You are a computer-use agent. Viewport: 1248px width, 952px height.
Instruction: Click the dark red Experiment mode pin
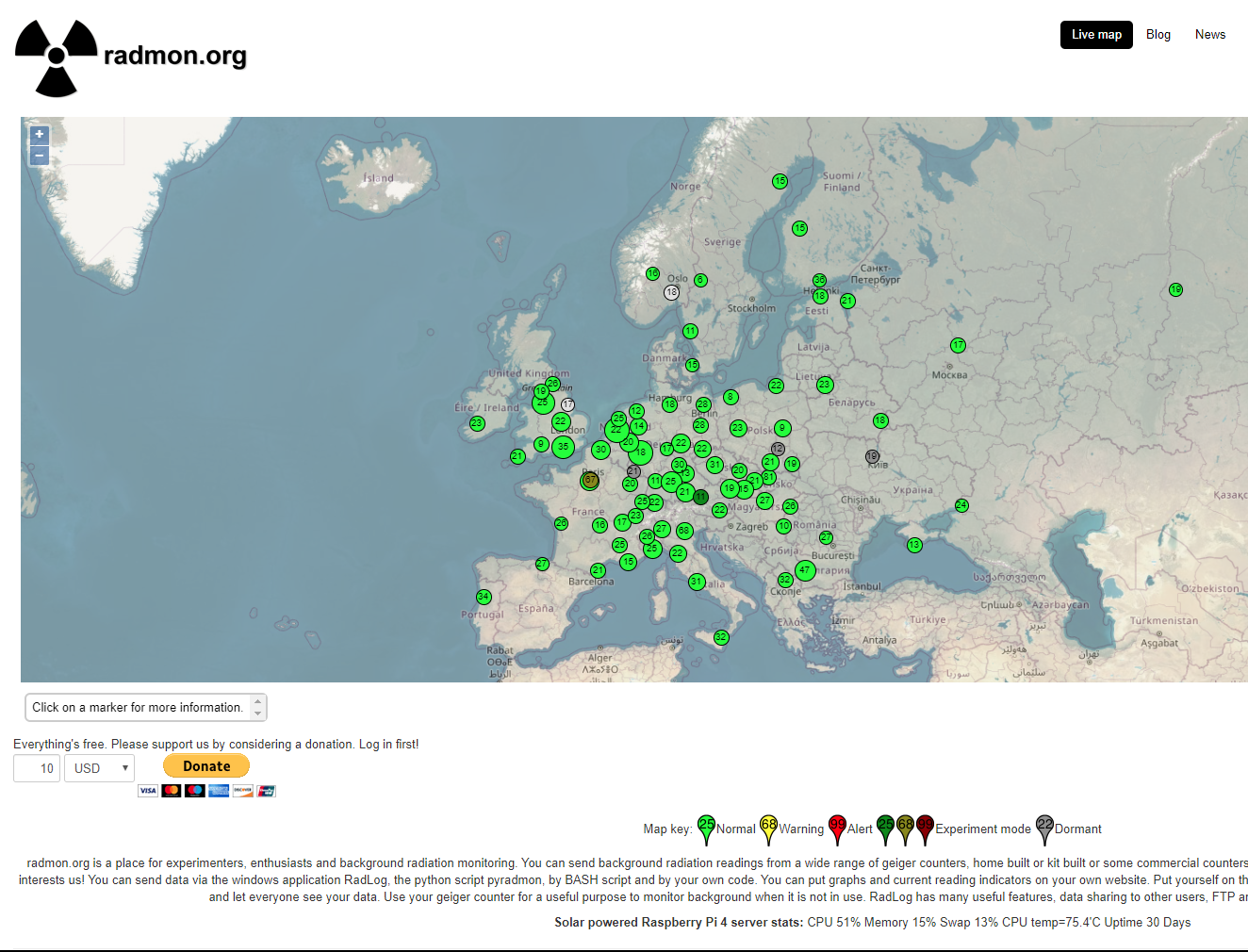[925, 829]
